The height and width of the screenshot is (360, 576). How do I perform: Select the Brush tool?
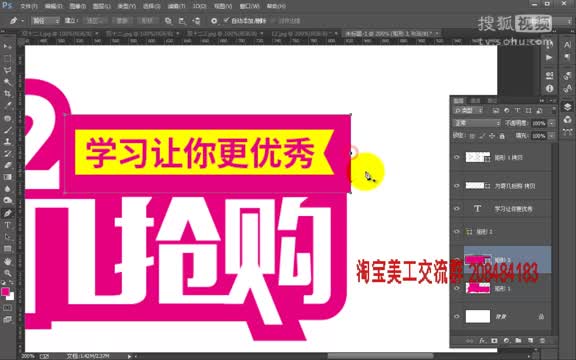7,130
